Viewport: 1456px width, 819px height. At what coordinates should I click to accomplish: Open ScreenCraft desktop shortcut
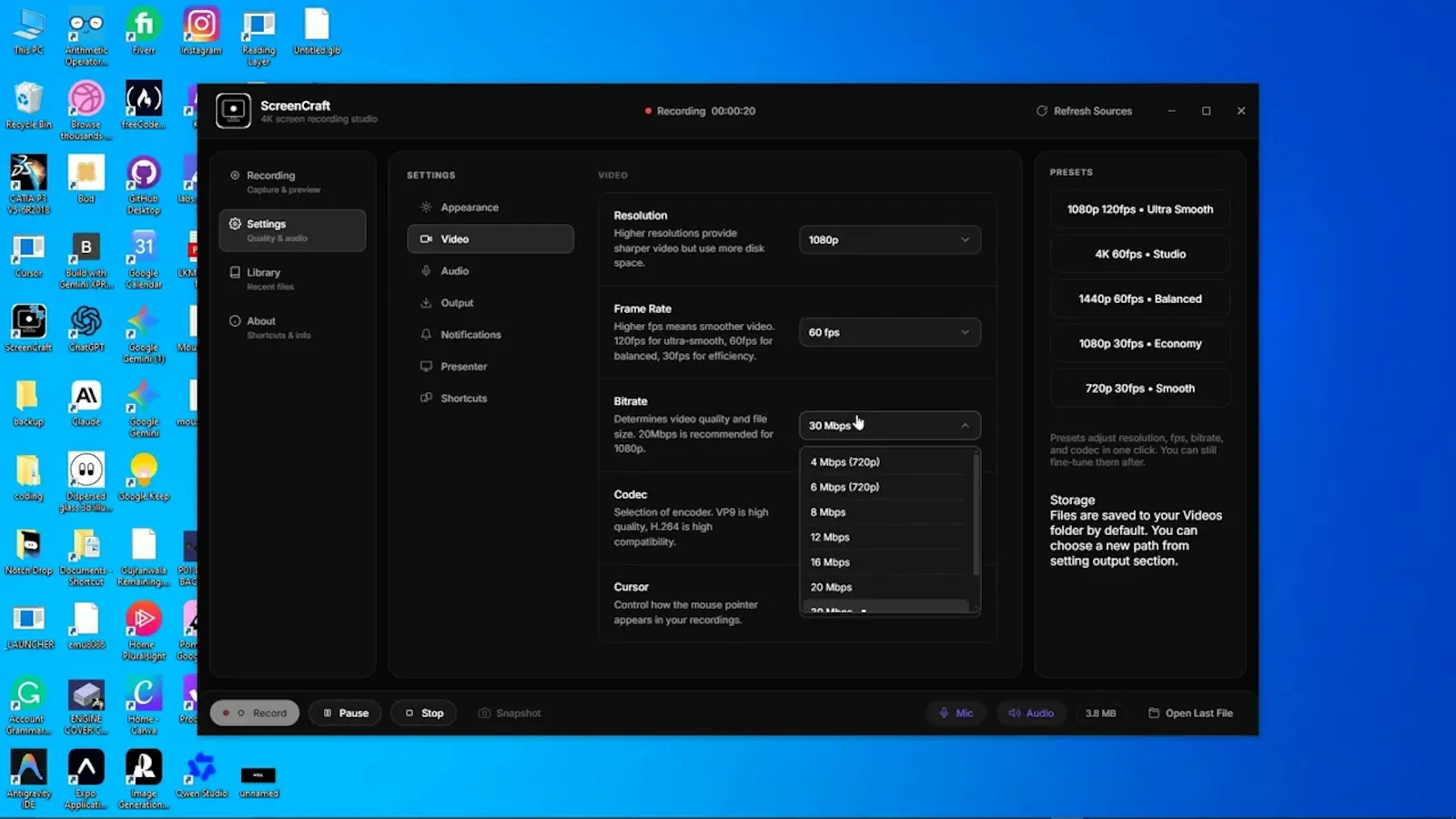point(28,329)
